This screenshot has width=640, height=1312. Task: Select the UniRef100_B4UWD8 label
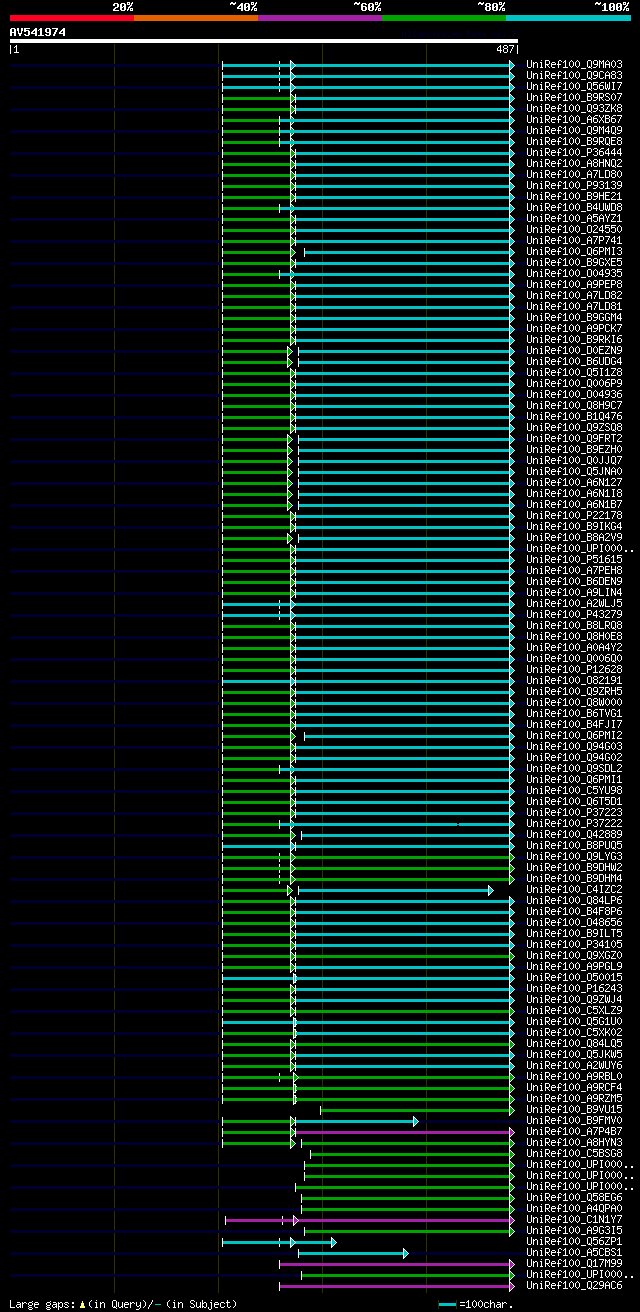pyautogui.click(x=574, y=207)
